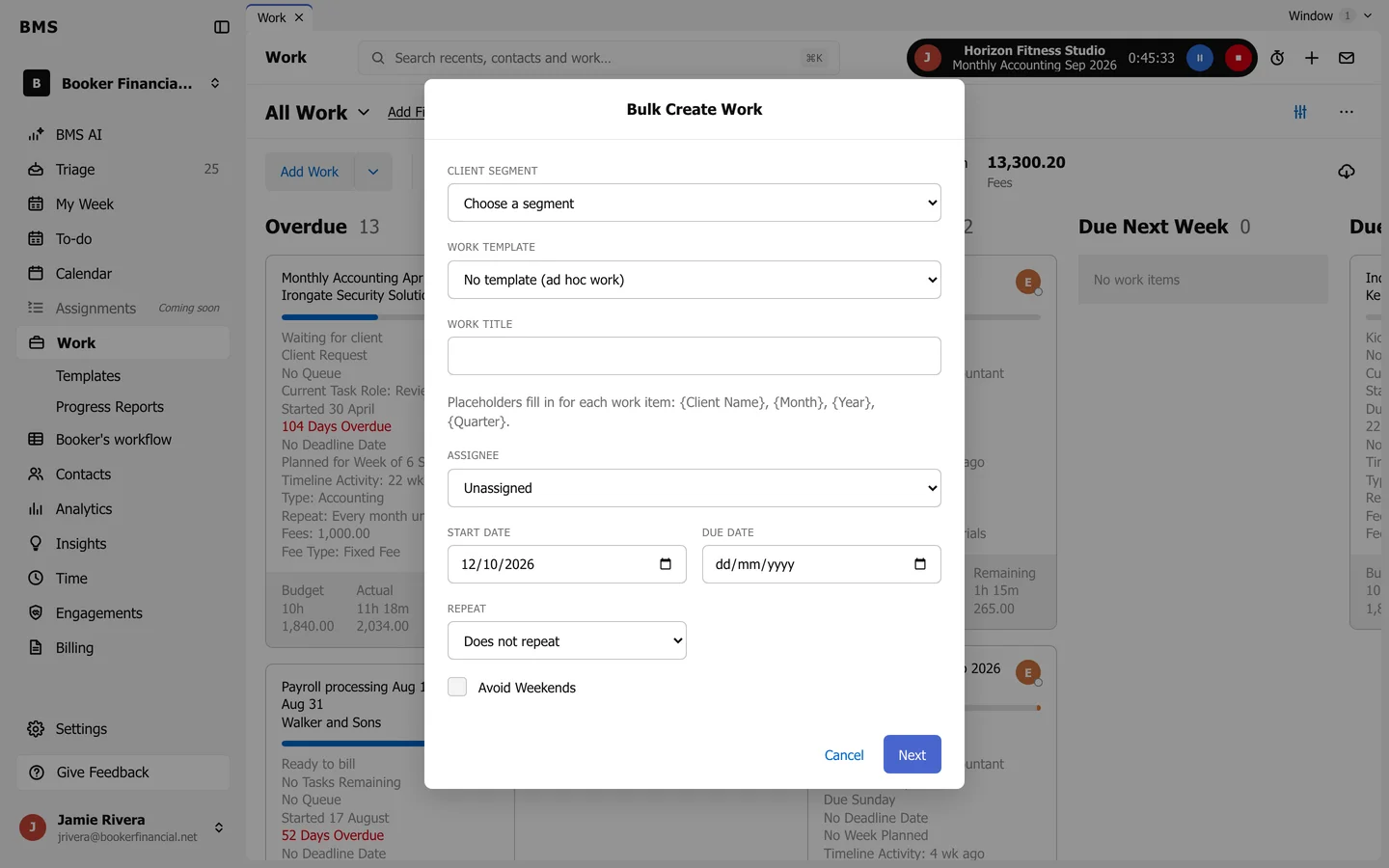Open the timer stopwatch icon

pyautogui.click(x=1277, y=58)
